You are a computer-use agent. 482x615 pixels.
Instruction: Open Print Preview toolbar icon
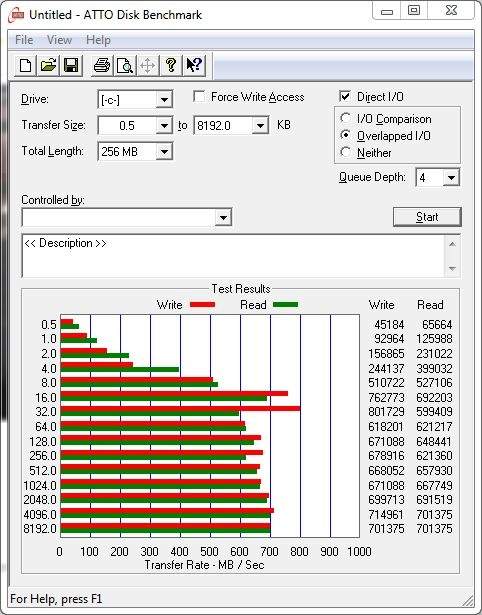pyautogui.click(x=125, y=65)
